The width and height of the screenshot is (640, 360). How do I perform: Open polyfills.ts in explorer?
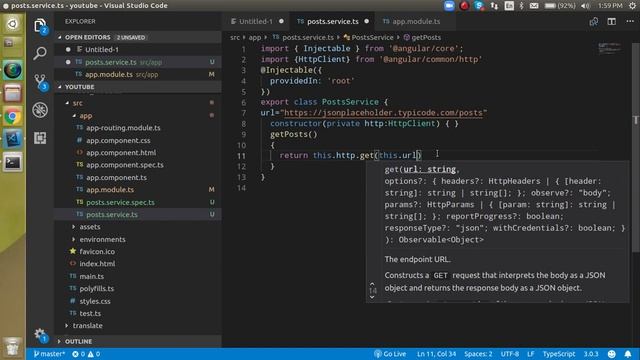pos(96,289)
